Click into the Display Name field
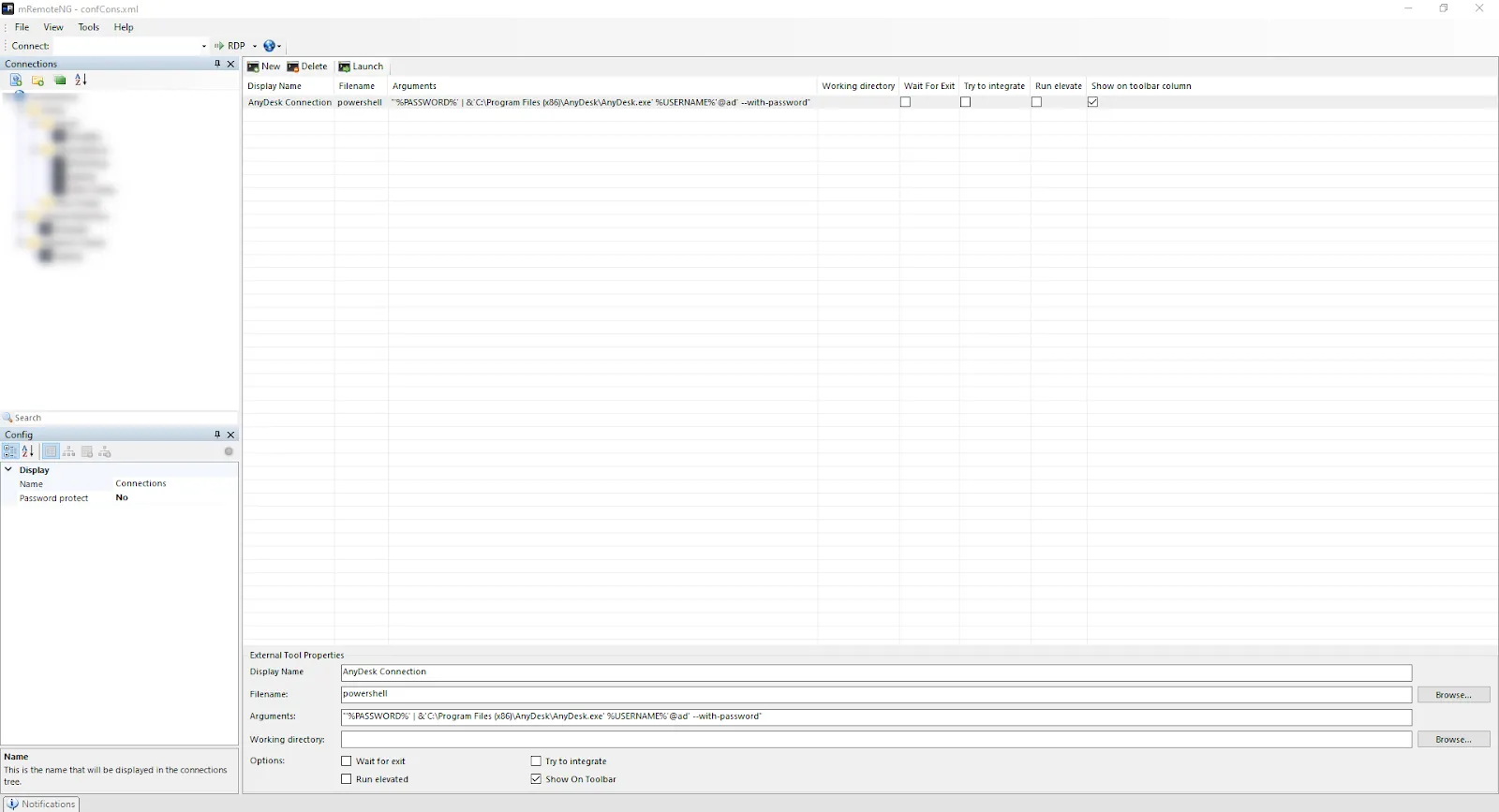This screenshot has height=812, width=1499. (876, 672)
